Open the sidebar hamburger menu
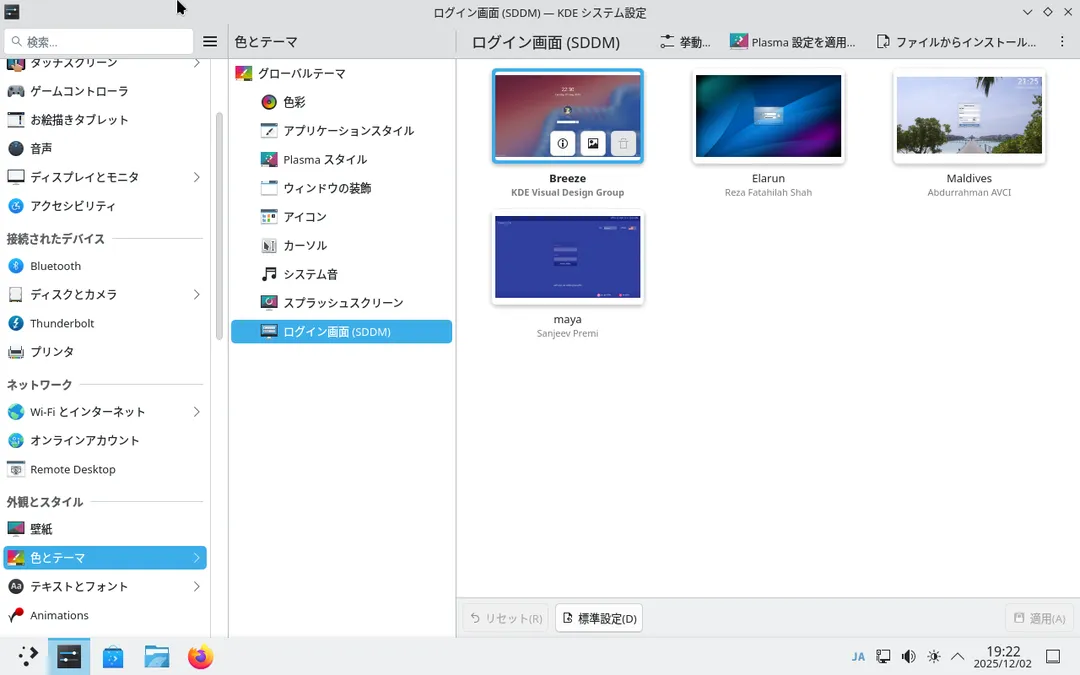Viewport: 1080px width, 675px height. click(209, 41)
